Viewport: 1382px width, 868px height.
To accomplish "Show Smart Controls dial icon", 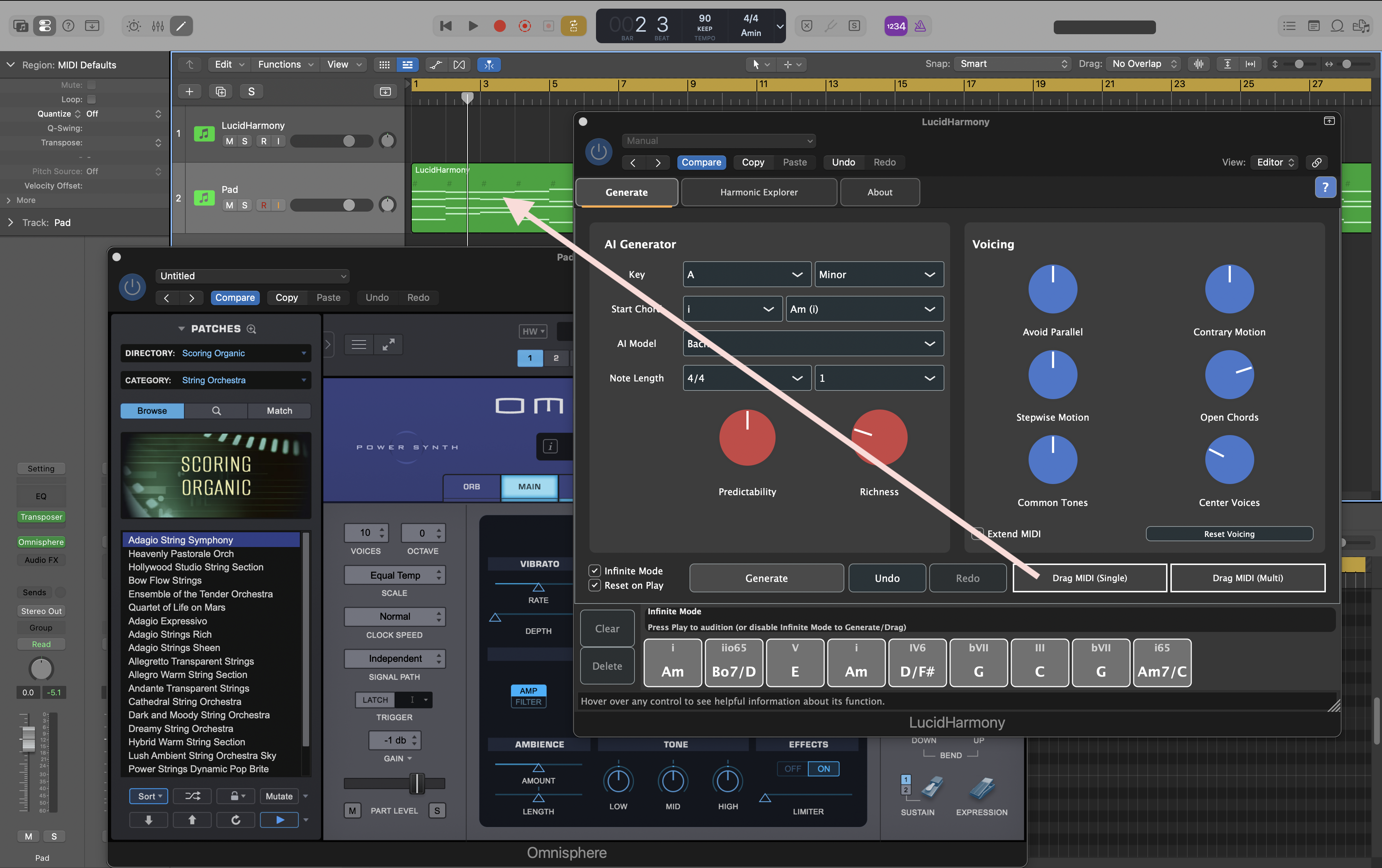I will coord(134,26).
